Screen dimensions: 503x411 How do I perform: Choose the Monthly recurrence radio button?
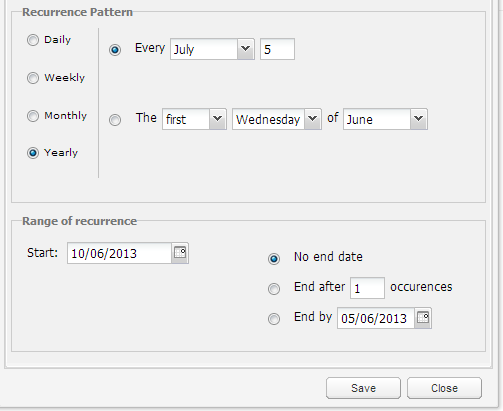[x=33, y=116]
